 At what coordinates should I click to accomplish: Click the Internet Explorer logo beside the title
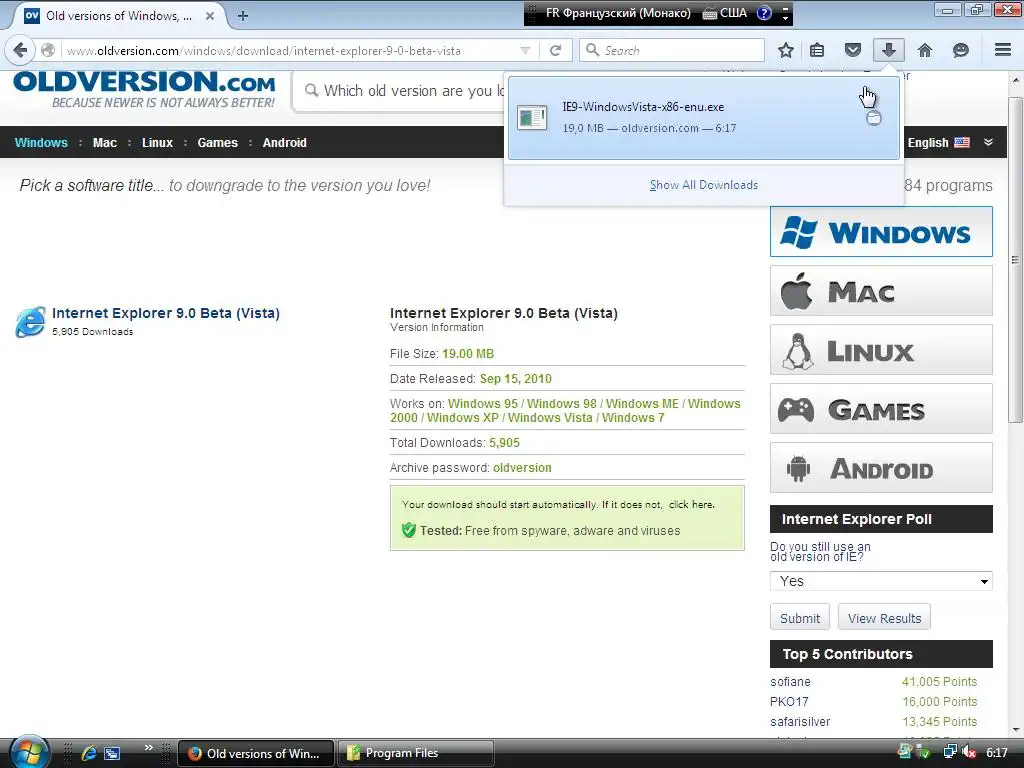pos(30,321)
